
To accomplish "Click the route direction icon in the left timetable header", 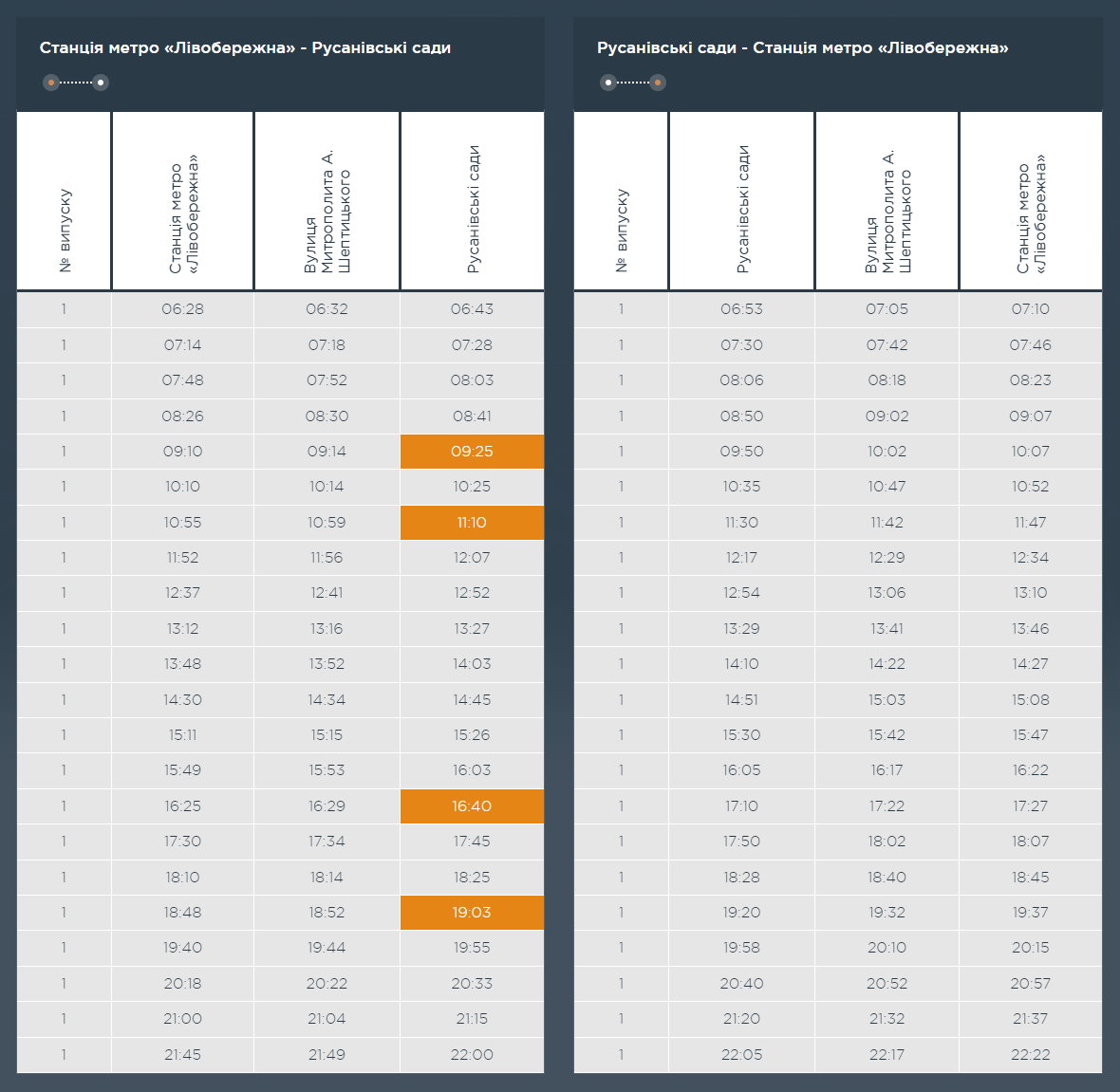I will [76, 83].
